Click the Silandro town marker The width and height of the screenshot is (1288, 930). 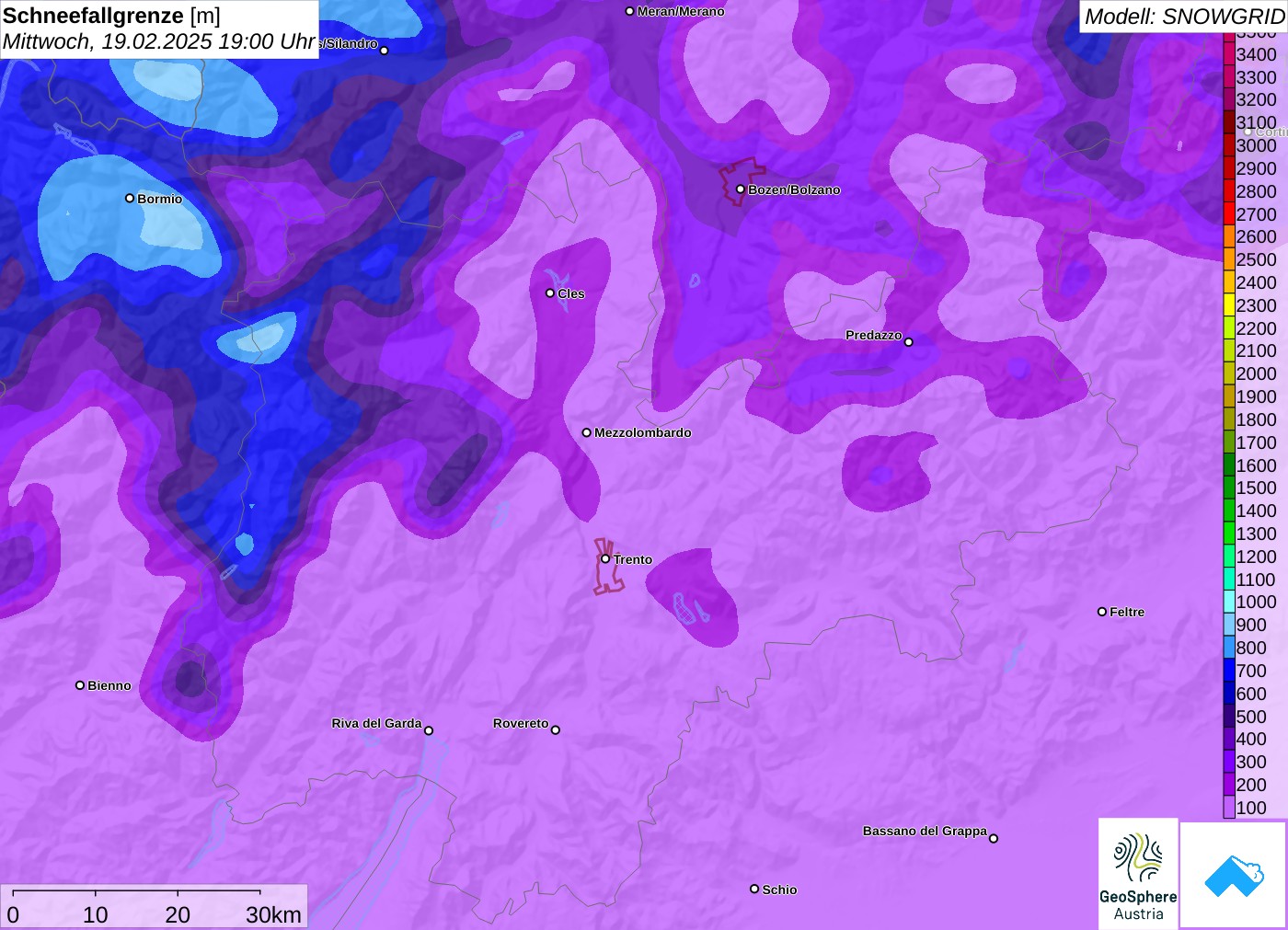click(x=385, y=51)
